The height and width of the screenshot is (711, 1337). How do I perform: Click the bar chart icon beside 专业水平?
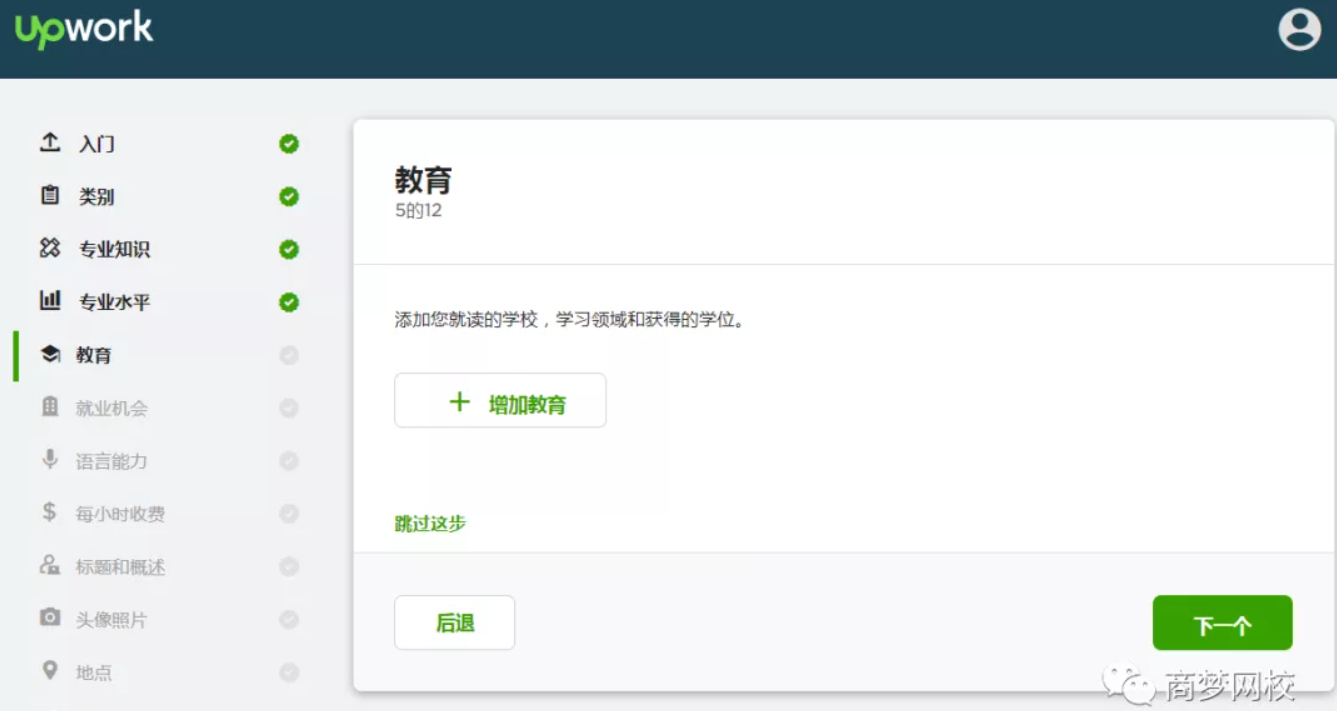(50, 300)
